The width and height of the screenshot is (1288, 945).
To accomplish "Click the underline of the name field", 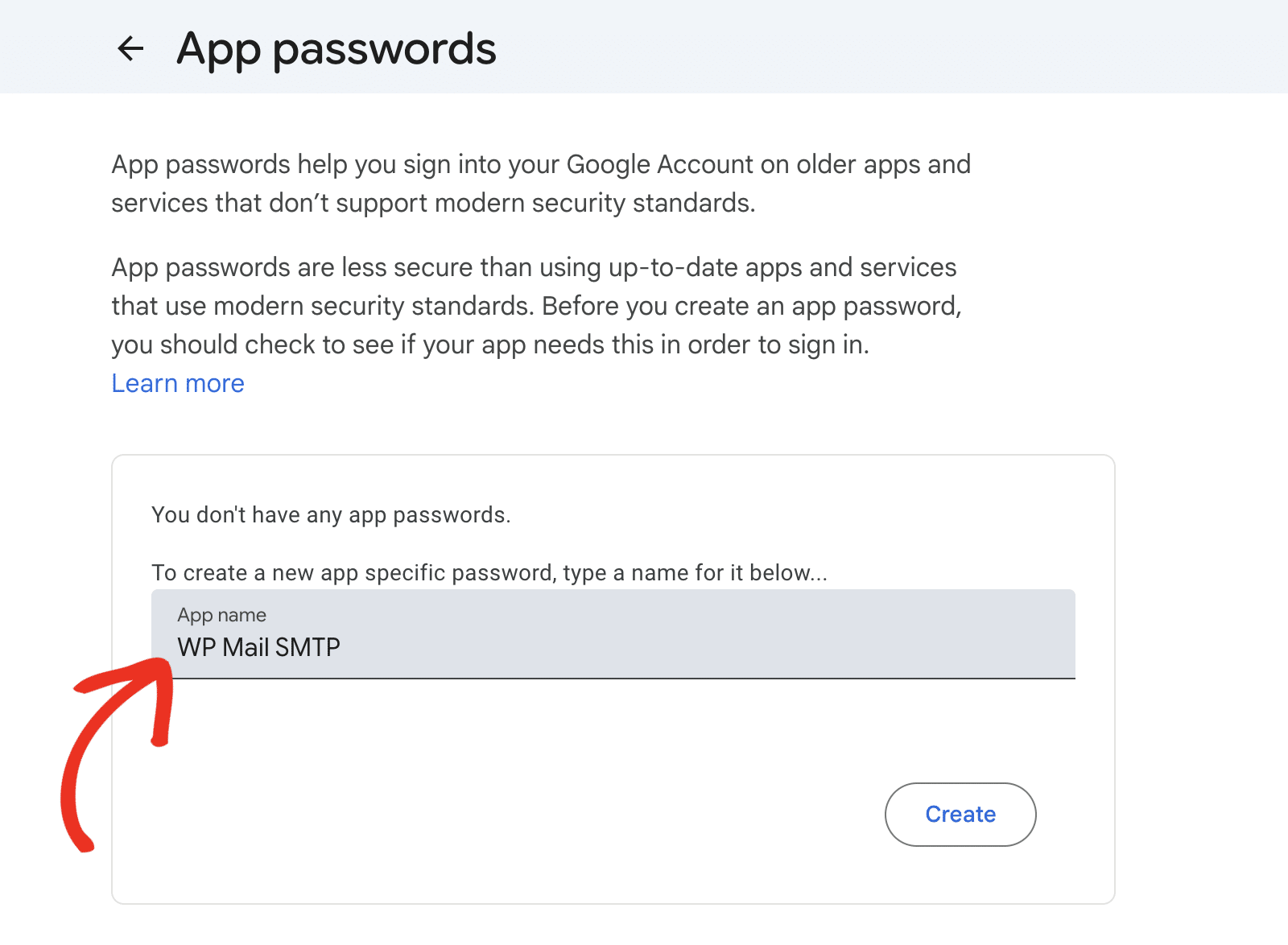I will [x=612, y=680].
